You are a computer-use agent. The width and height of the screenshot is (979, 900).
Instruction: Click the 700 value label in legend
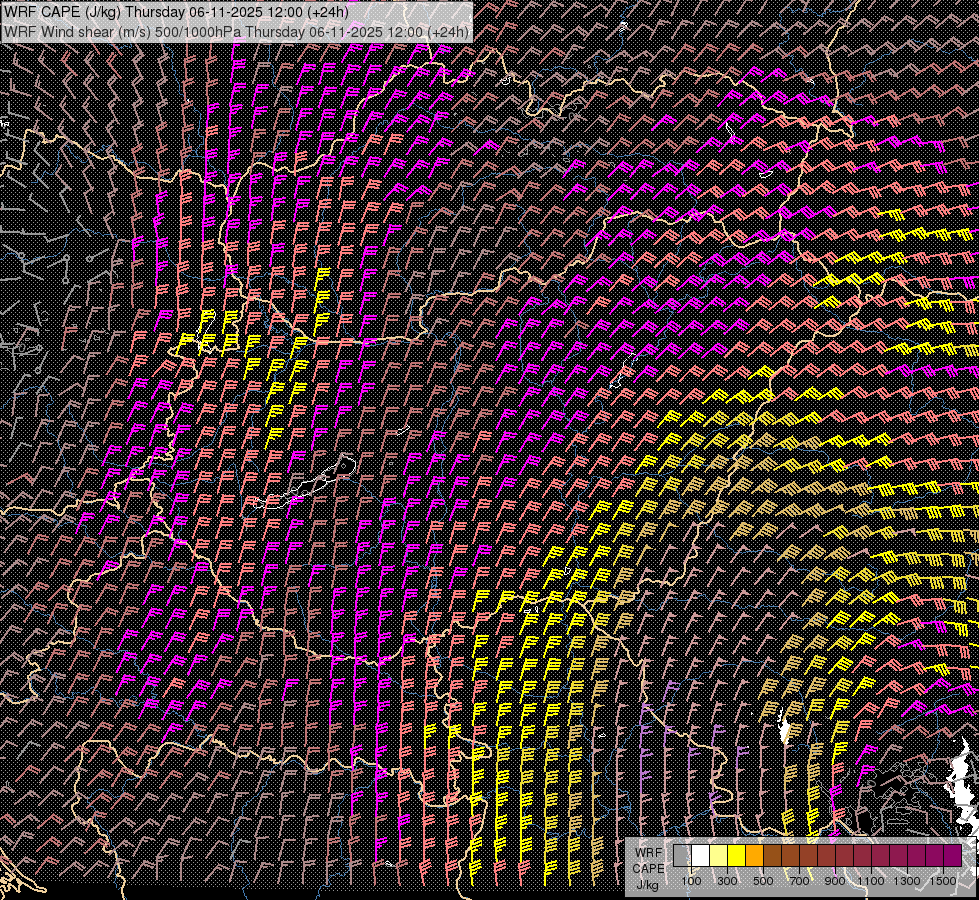[799, 881]
